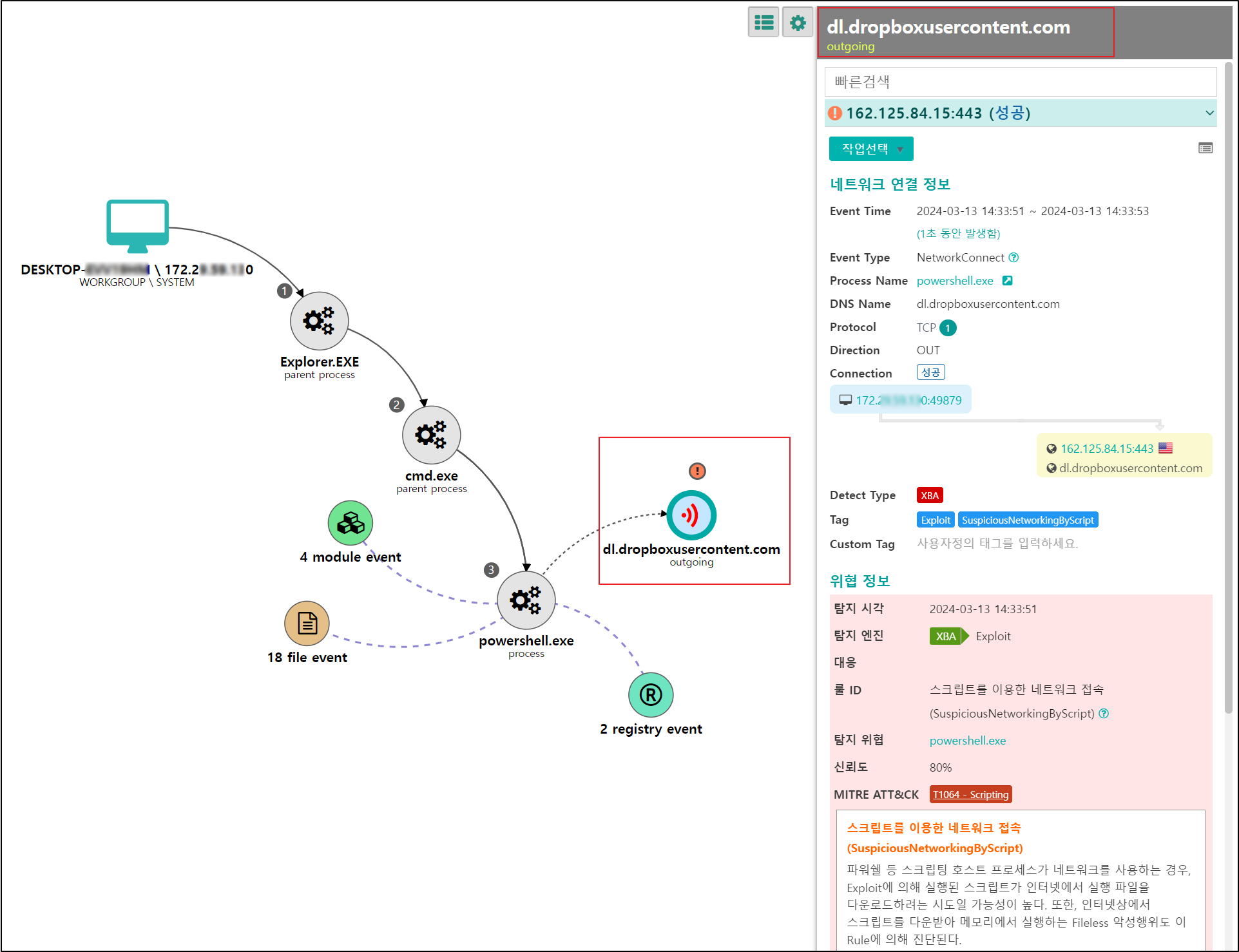Open the graph settings gear icon
1239x952 pixels.
(798, 23)
